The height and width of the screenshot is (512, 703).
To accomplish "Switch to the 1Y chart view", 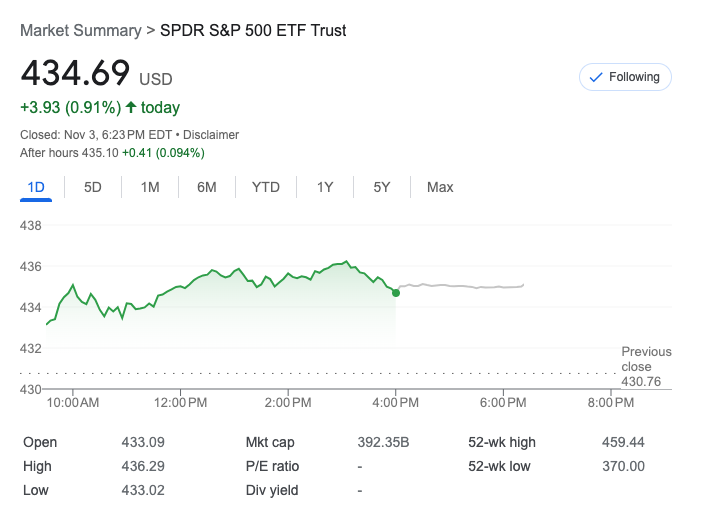I will [325, 187].
